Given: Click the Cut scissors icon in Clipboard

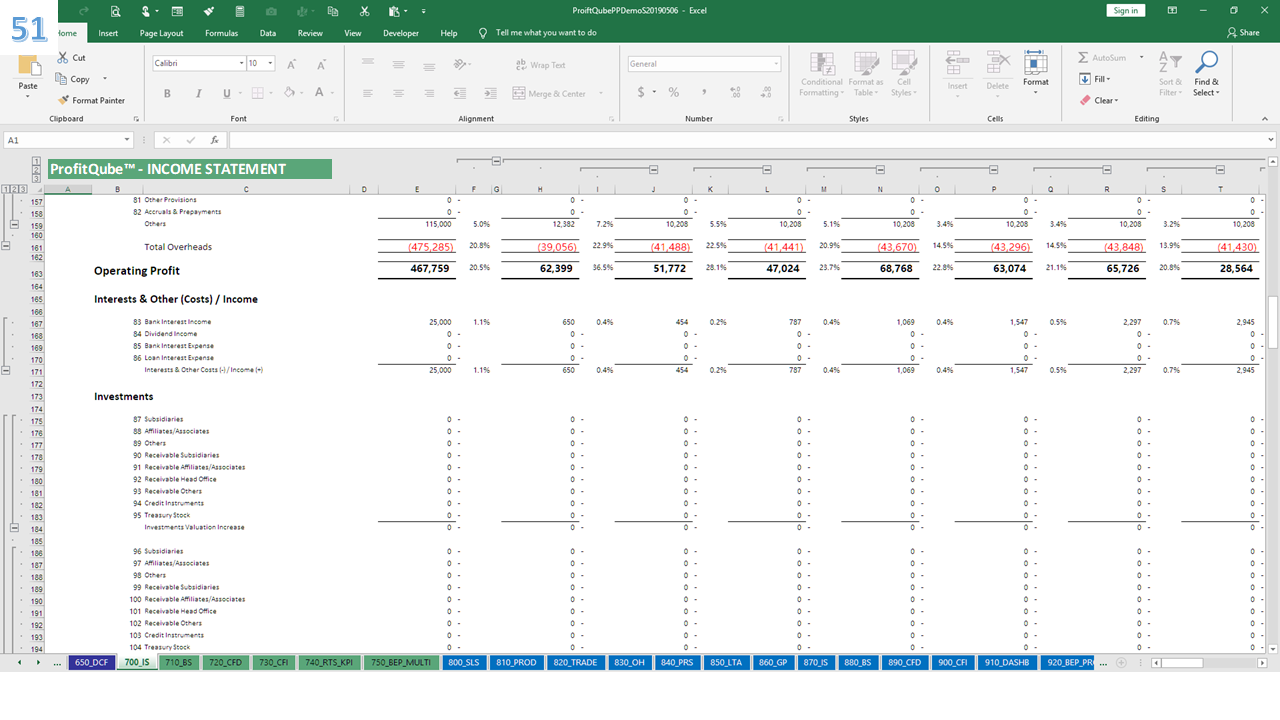Looking at the screenshot, I should [x=64, y=58].
